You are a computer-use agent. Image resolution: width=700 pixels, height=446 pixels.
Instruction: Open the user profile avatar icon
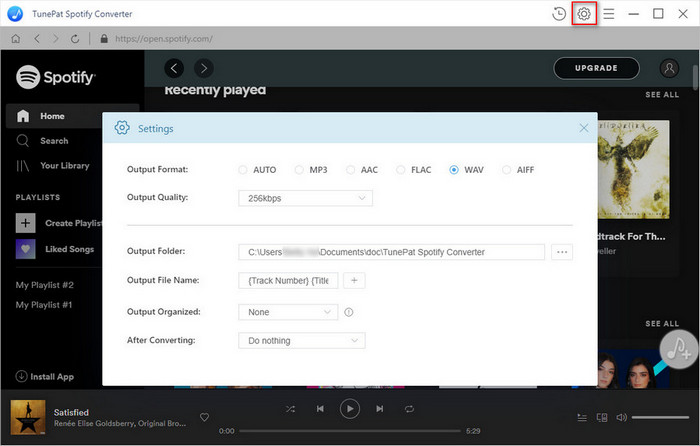click(669, 68)
